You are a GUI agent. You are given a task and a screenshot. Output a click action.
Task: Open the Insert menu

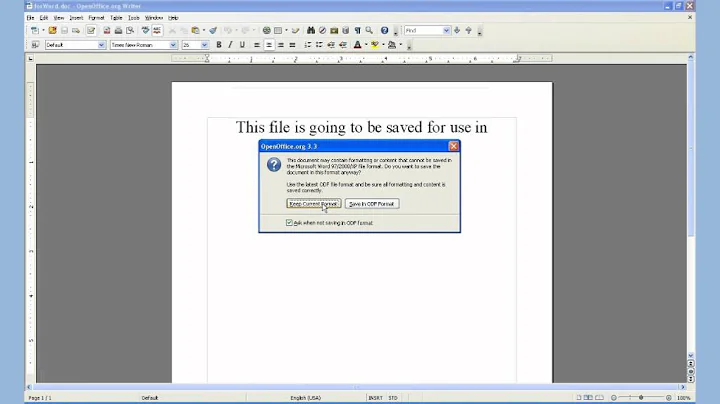(76, 17)
